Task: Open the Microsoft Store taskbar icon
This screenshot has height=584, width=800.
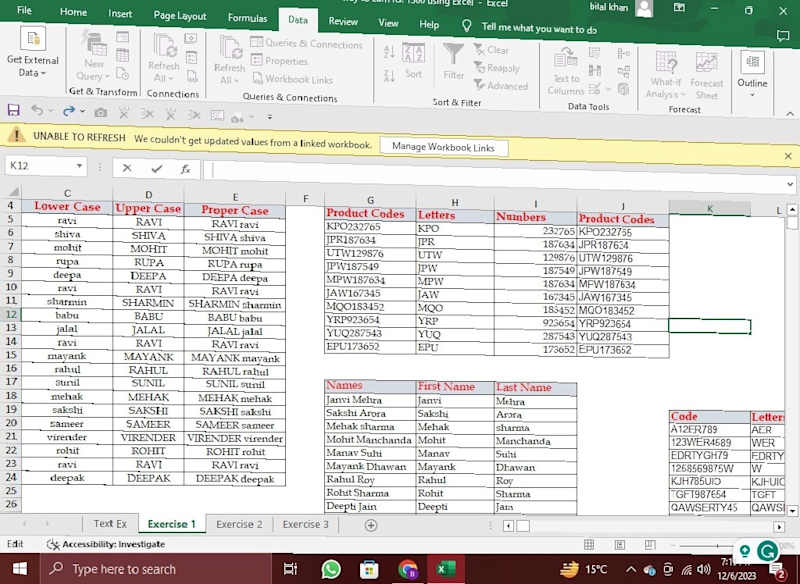Action: 369,570
